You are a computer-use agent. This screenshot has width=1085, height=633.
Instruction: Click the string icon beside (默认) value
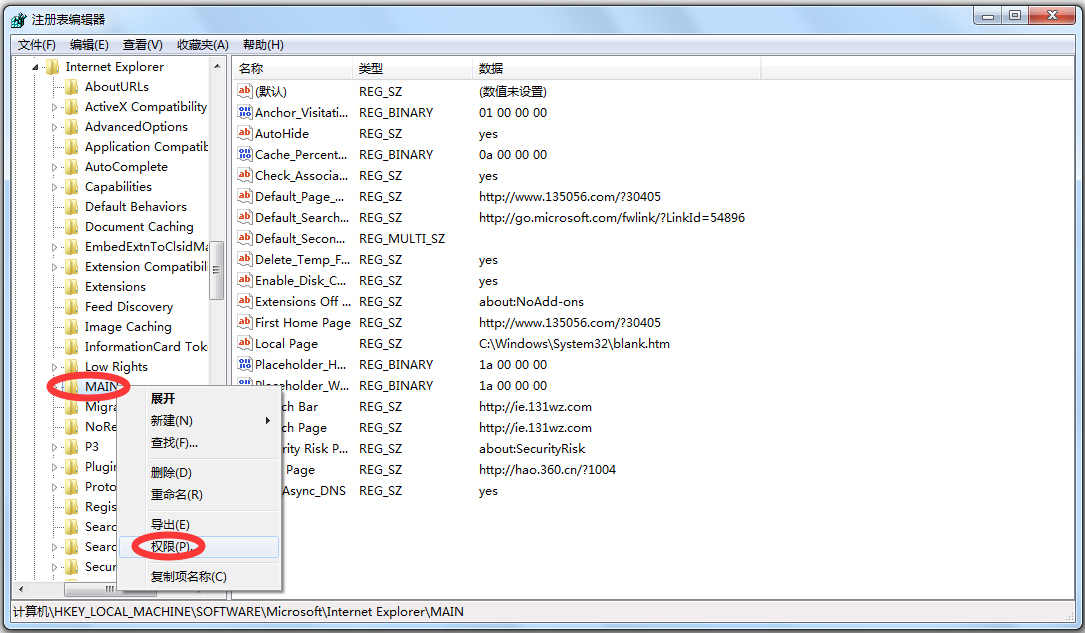point(245,91)
